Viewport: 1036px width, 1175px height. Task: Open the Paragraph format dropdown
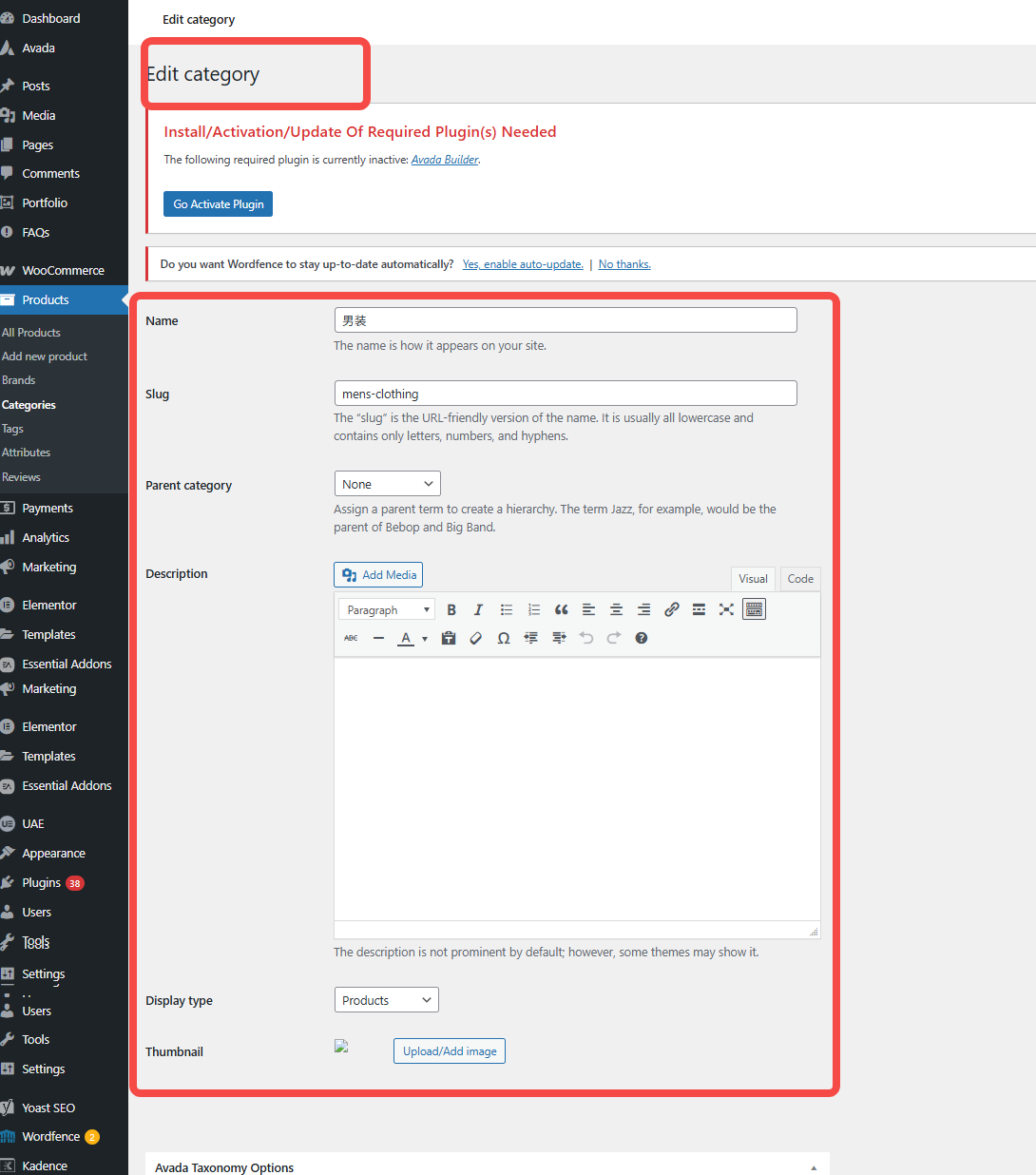(388, 610)
